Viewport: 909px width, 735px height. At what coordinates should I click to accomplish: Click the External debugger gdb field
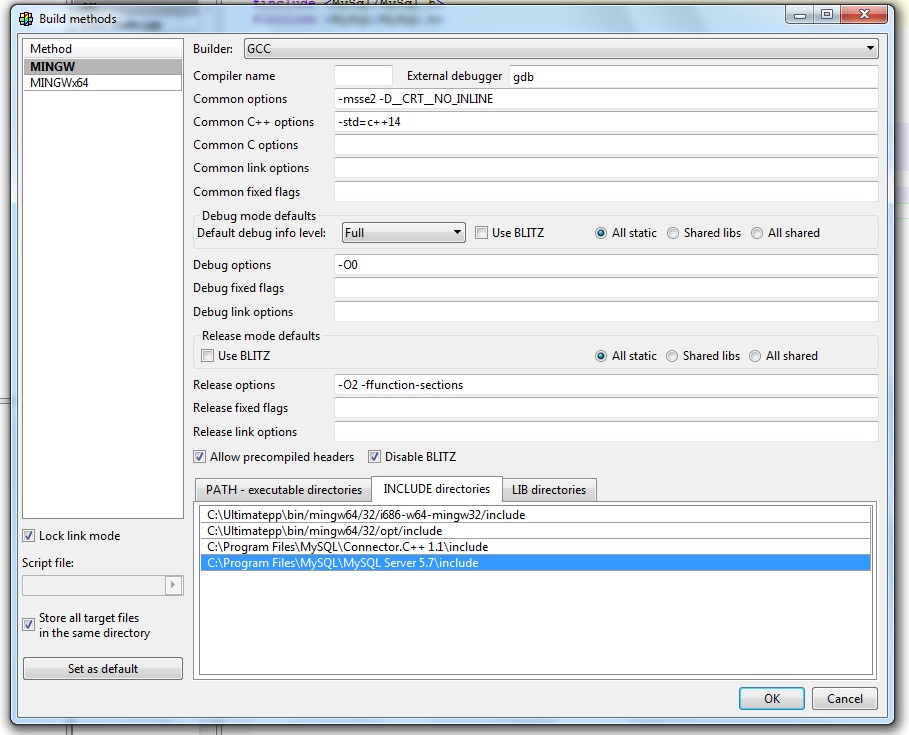(693, 76)
